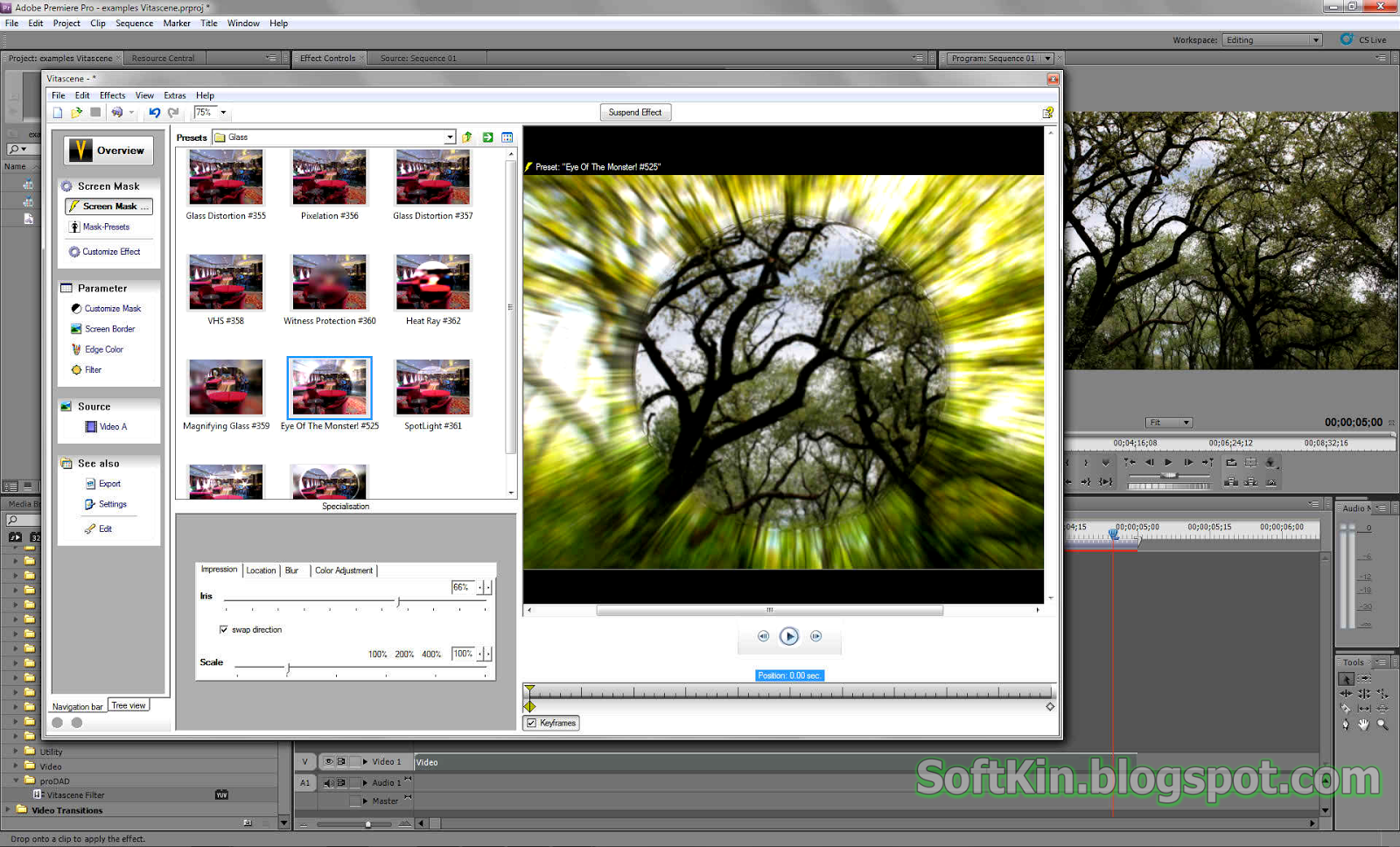Select the Screen Border parameter
The image size is (1400, 847).
coord(109,329)
